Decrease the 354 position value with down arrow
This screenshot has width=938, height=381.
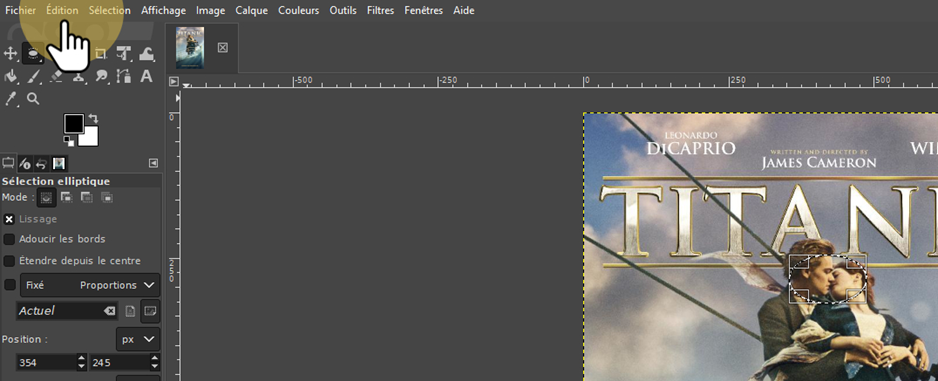82,367
